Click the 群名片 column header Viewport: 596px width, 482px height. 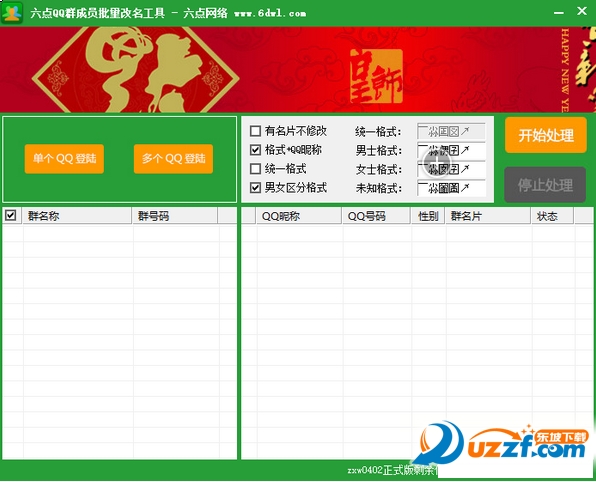pos(488,216)
